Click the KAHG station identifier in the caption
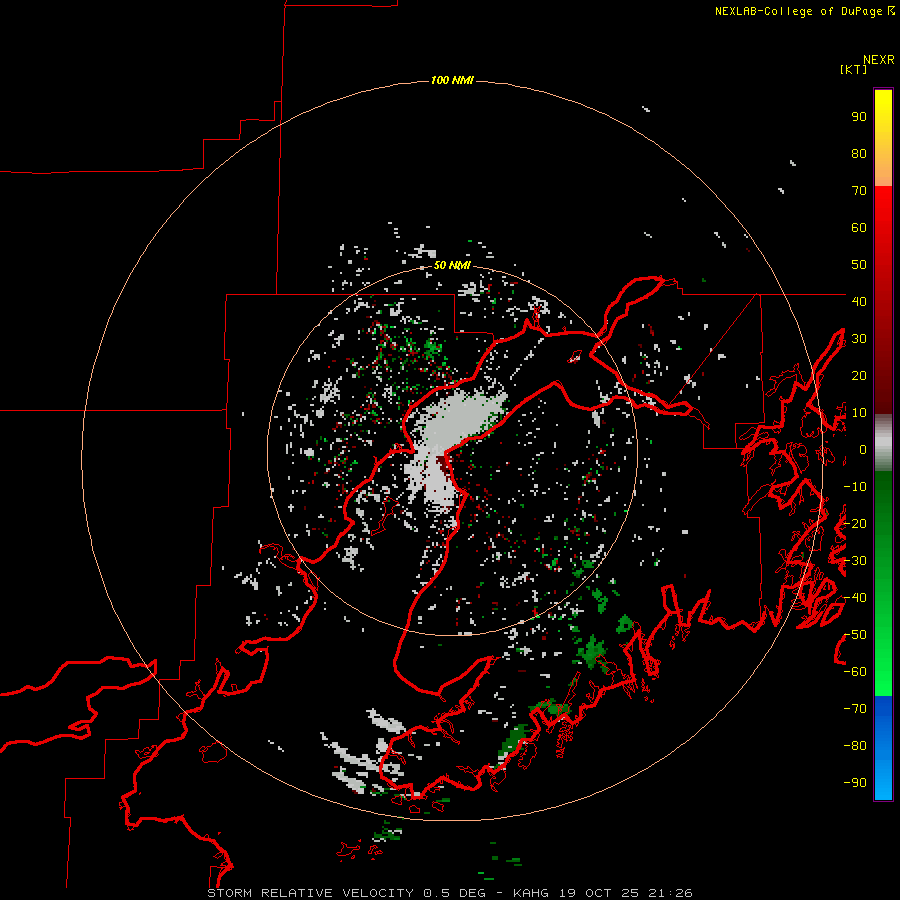This screenshot has width=900, height=900. (531, 893)
